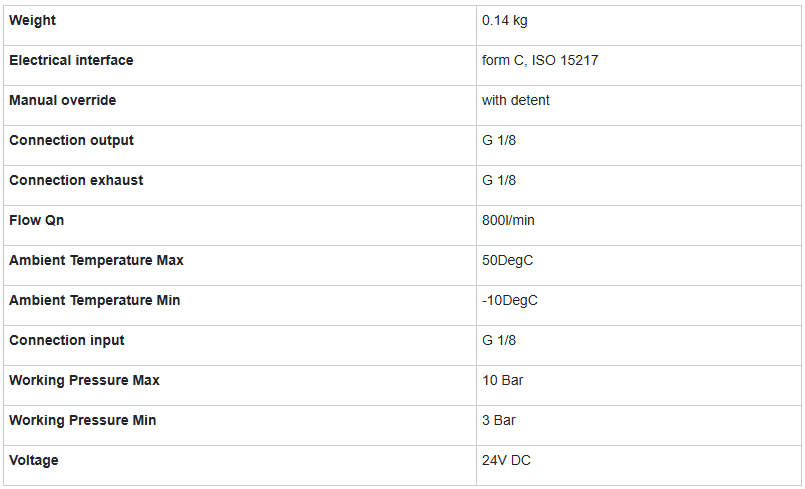
Task: Select the 3 Bar value
Action: pyautogui.click(x=499, y=420)
